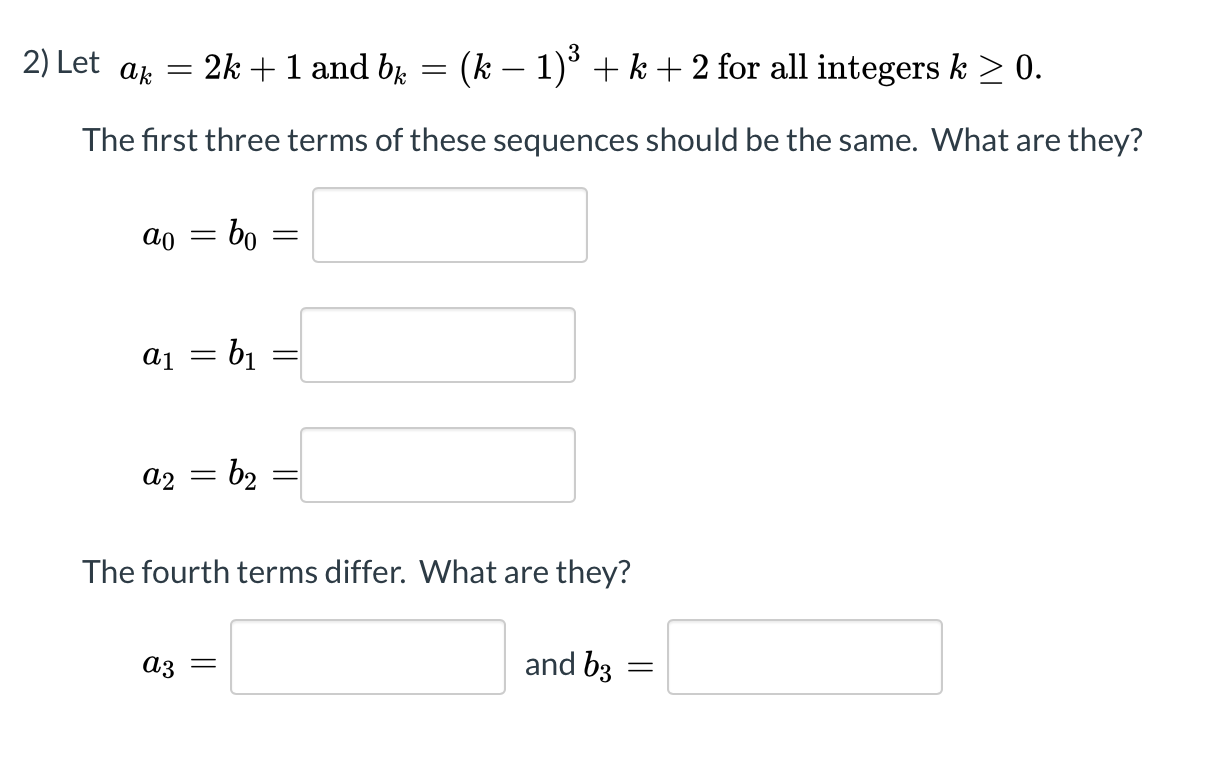Click the third answer box from the top

[x=438, y=464]
